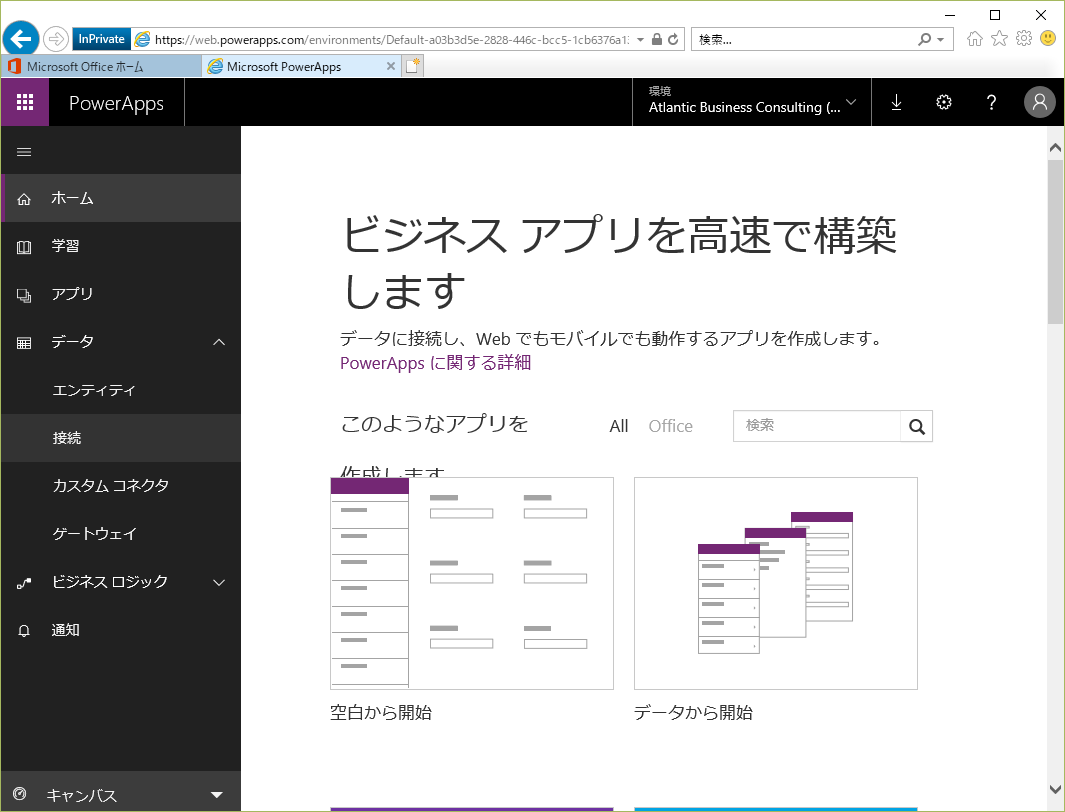Select the All filter for app templates

(x=619, y=426)
